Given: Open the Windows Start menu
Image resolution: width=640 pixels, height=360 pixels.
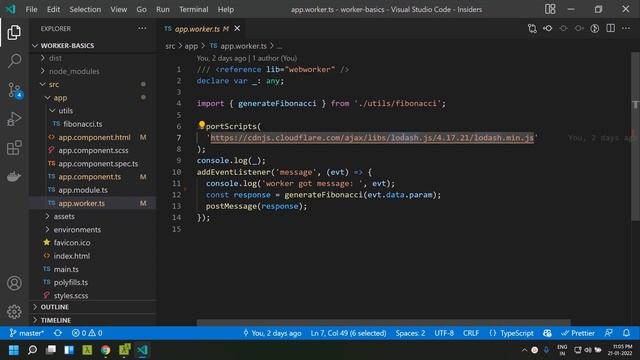Looking at the screenshot, I should tap(13, 350).
